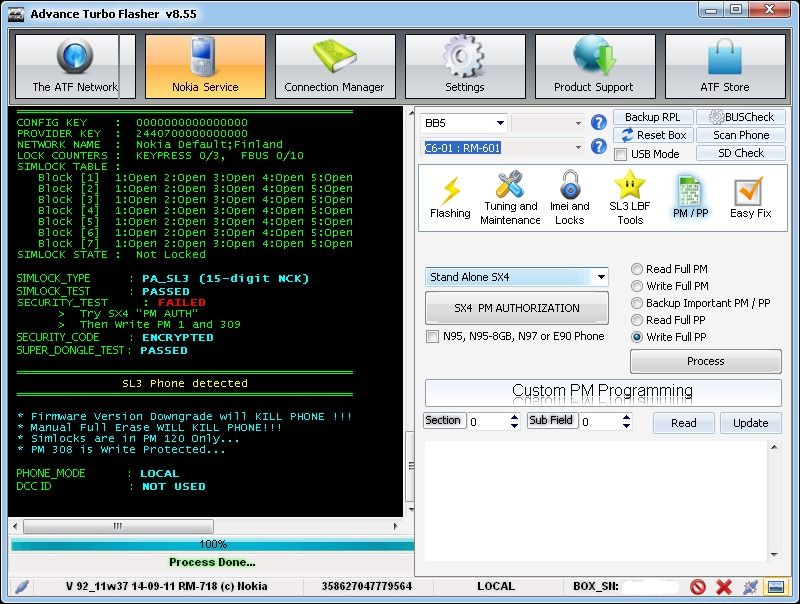Click Scan Phone button
Screen dimensions: 800x604
pos(741,135)
